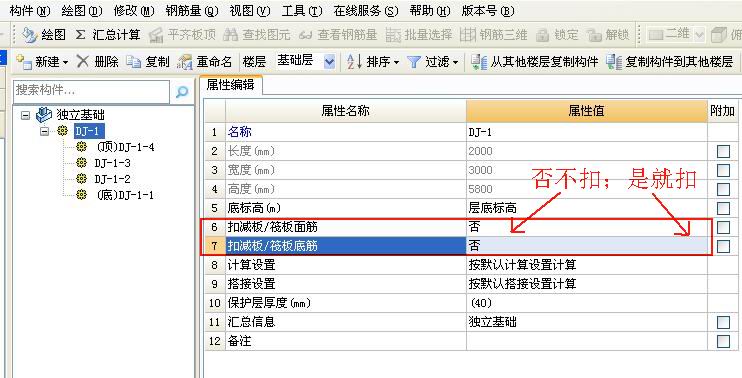This screenshot has width=742, height=378.
Task: Open the 视图(V) menu
Action: point(250,11)
